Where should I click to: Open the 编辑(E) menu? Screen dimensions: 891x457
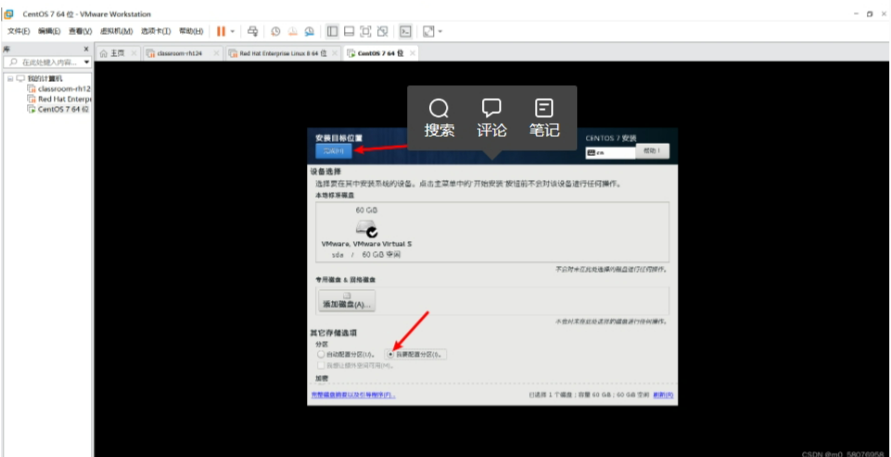point(49,31)
